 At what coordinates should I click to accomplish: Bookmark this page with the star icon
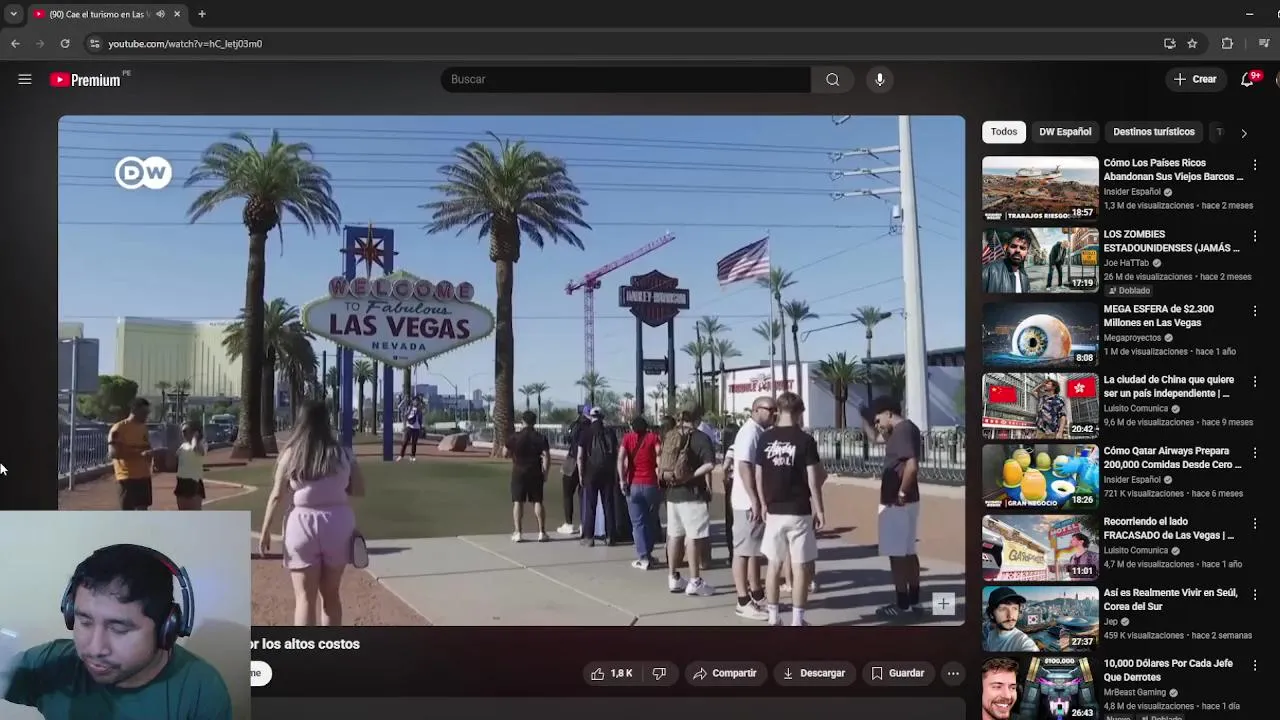(1192, 43)
